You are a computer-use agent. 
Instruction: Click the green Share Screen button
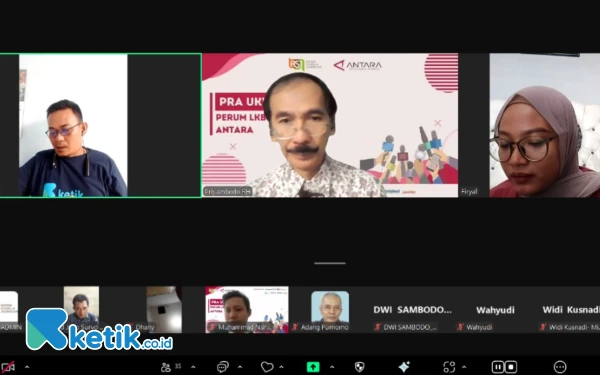click(313, 367)
